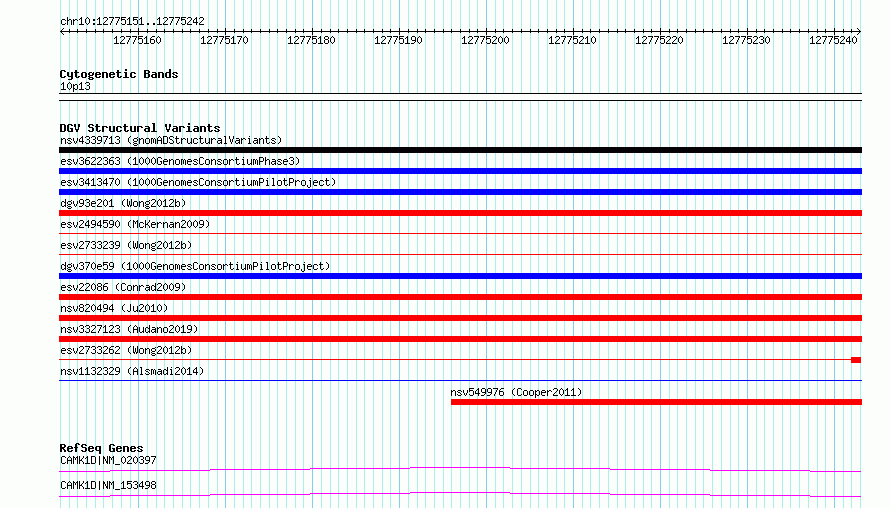Image resolution: width=890 pixels, height=508 pixels.
Task: Click the 12775210 ruler position label
Action: [x=572, y=40]
